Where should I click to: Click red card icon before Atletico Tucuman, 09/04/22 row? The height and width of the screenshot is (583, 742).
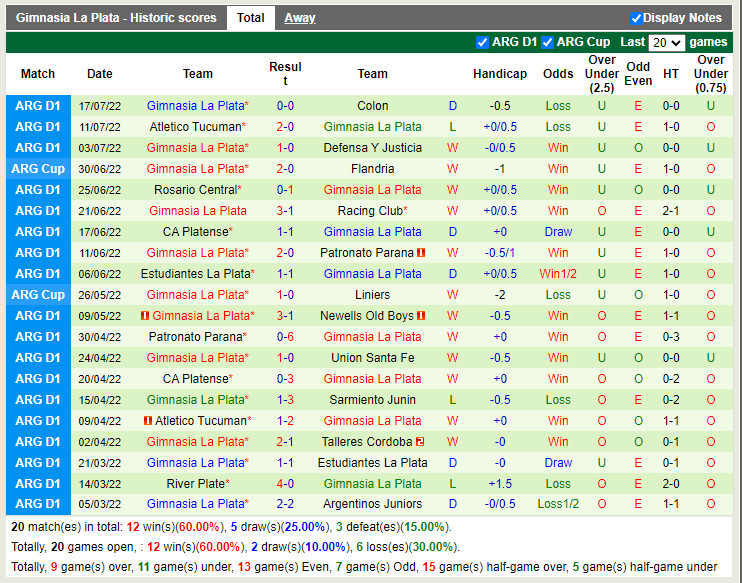coord(147,421)
